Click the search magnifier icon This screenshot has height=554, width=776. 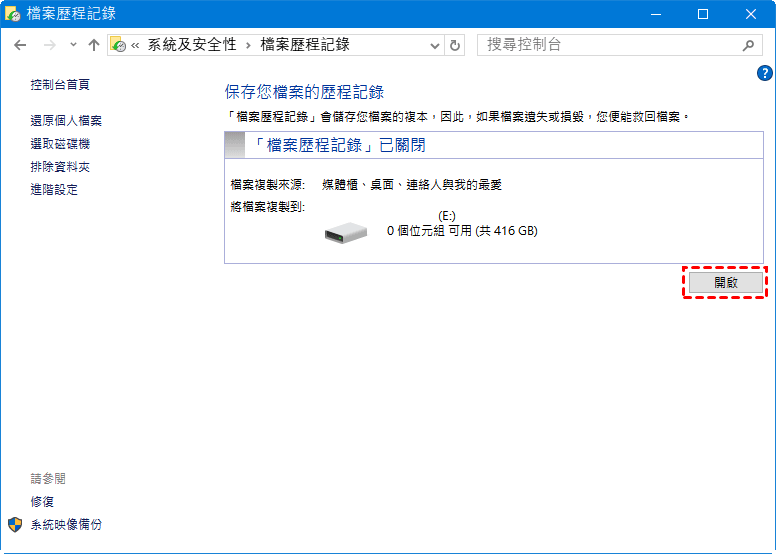tap(749, 46)
